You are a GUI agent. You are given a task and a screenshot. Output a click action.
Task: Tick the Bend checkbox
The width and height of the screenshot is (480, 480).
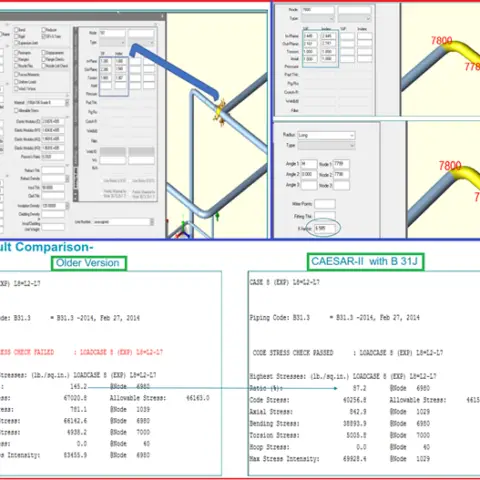click(x=16, y=30)
